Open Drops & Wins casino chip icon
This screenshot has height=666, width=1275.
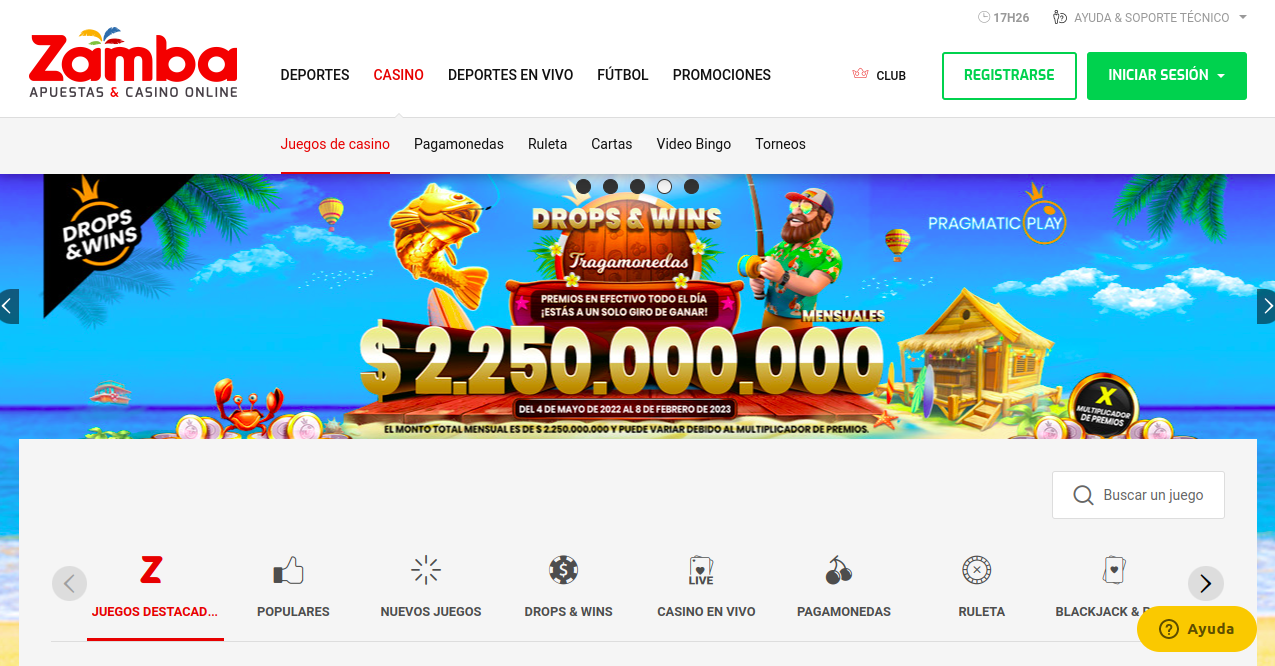pos(564,570)
